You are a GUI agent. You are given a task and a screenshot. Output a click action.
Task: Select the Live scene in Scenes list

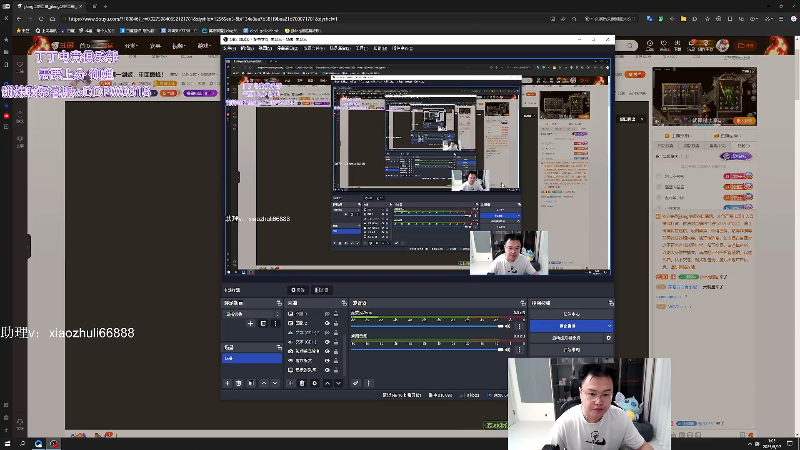[x=252, y=358]
